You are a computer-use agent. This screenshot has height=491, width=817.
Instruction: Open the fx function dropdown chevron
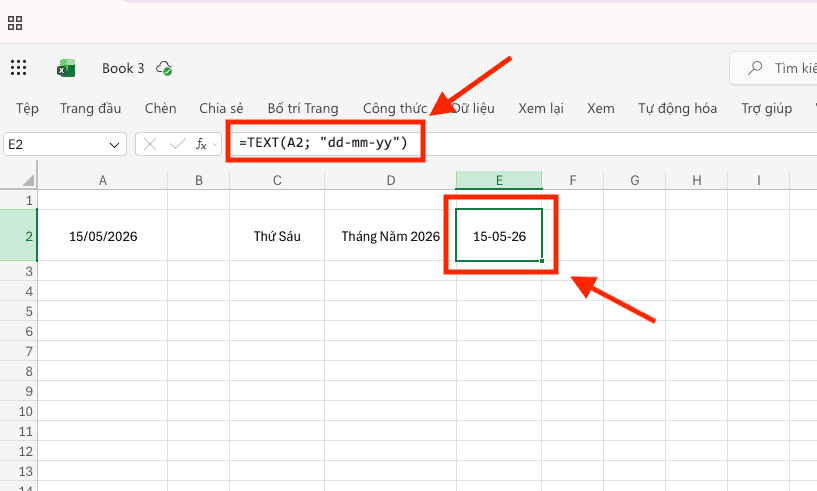215,144
